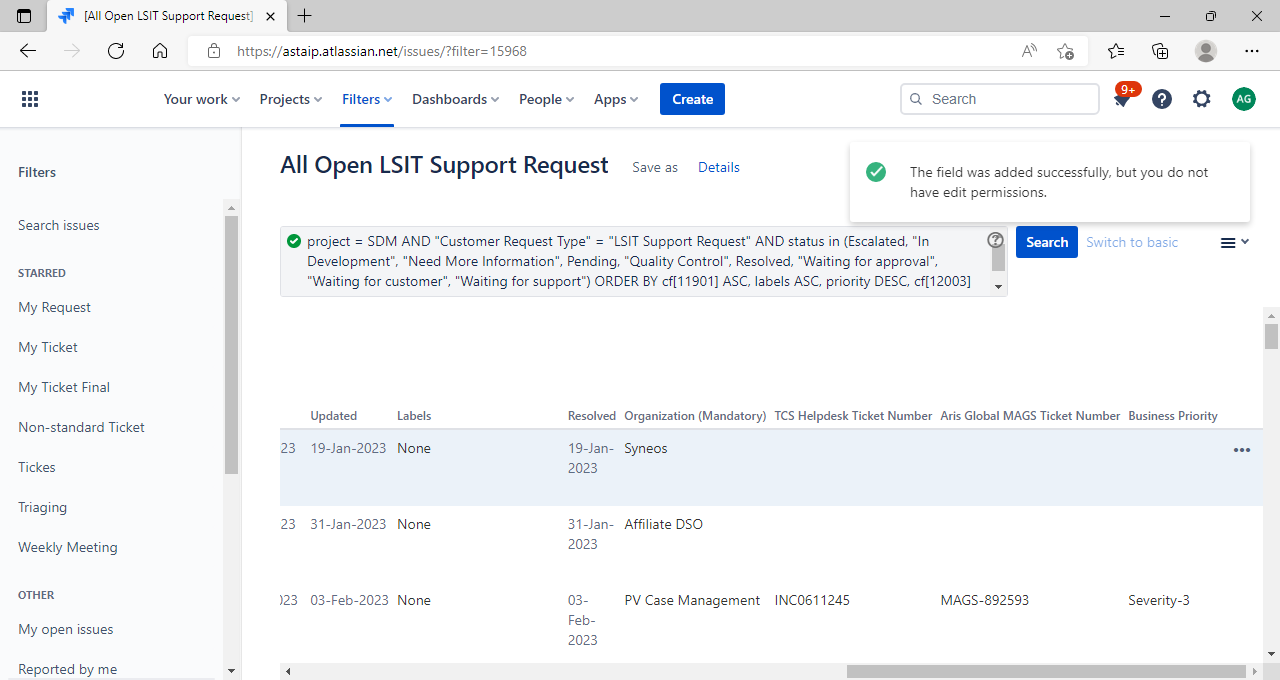Expand the Projects menu
Viewport: 1280px width, 680px height.
pos(291,99)
